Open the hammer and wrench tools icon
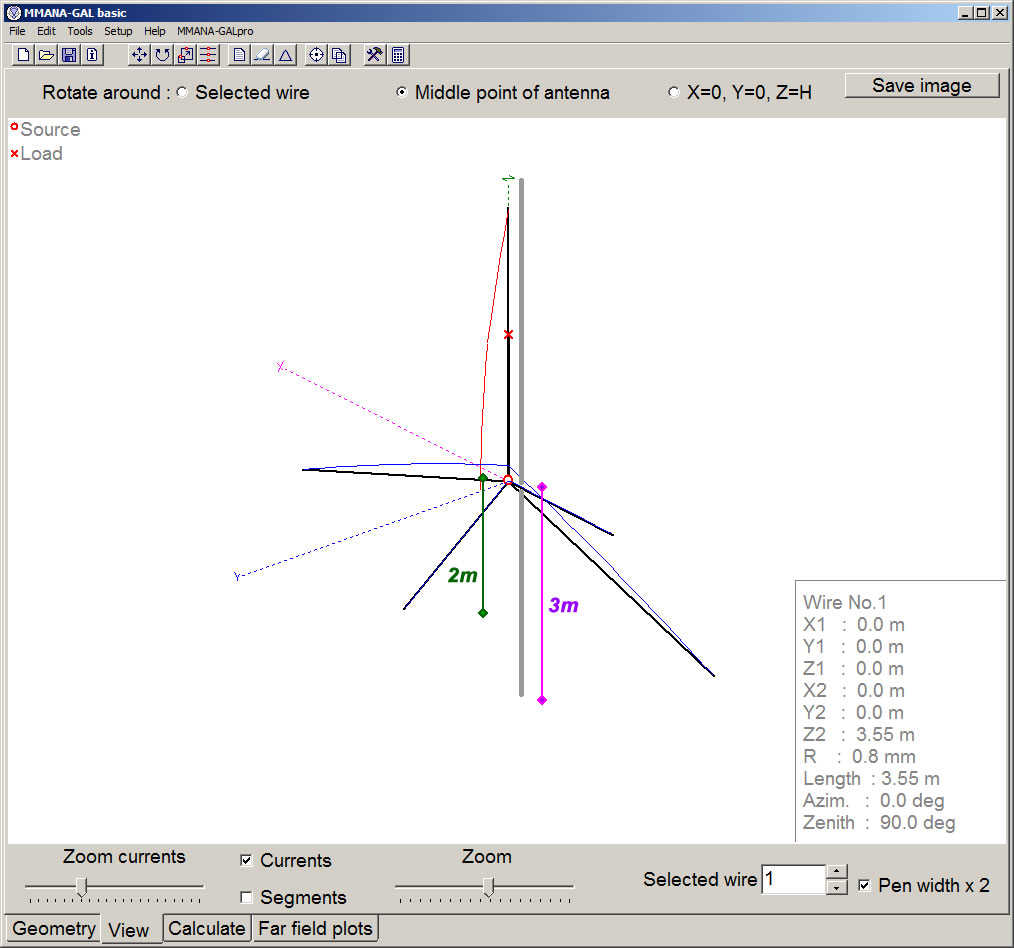This screenshot has height=948, width=1014. 374,55
